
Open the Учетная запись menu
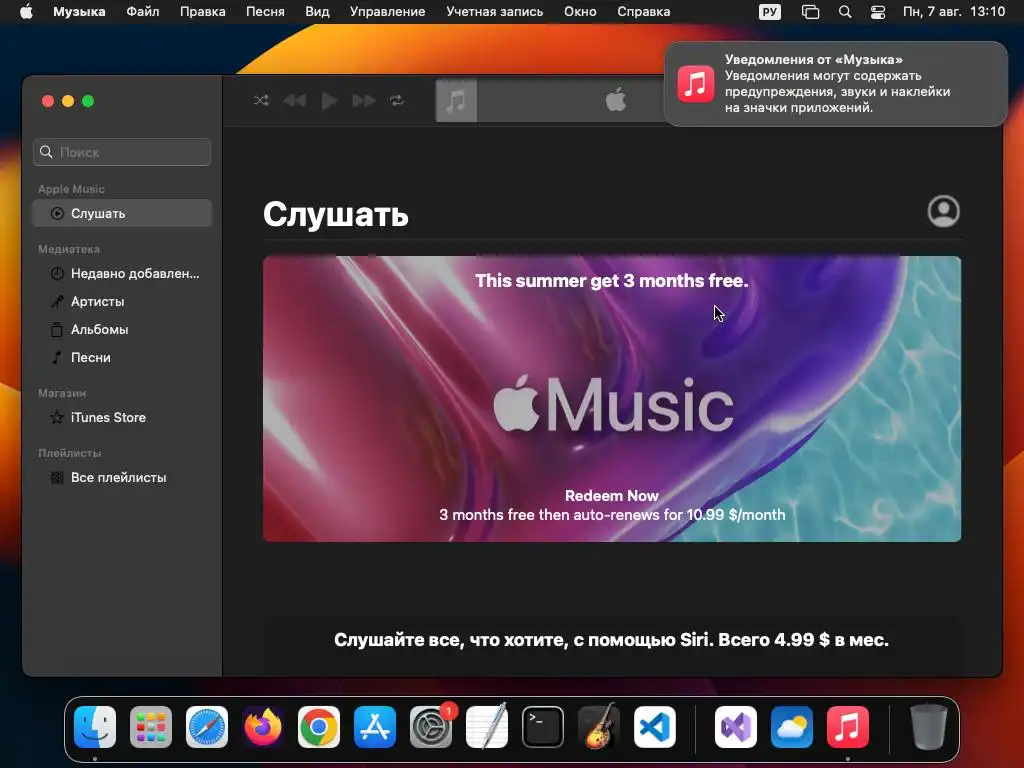click(494, 12)
